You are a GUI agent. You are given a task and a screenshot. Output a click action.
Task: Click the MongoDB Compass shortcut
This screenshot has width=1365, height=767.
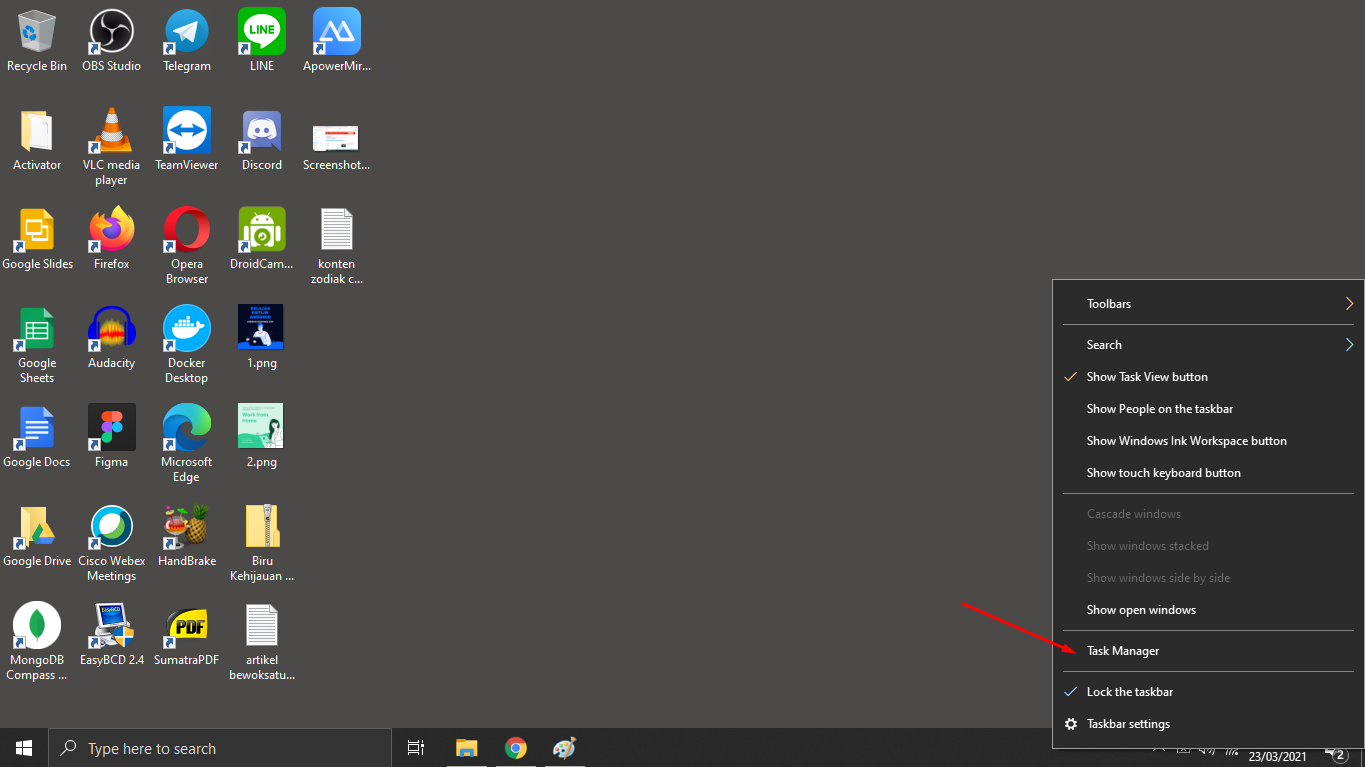[x=37, y=641]
